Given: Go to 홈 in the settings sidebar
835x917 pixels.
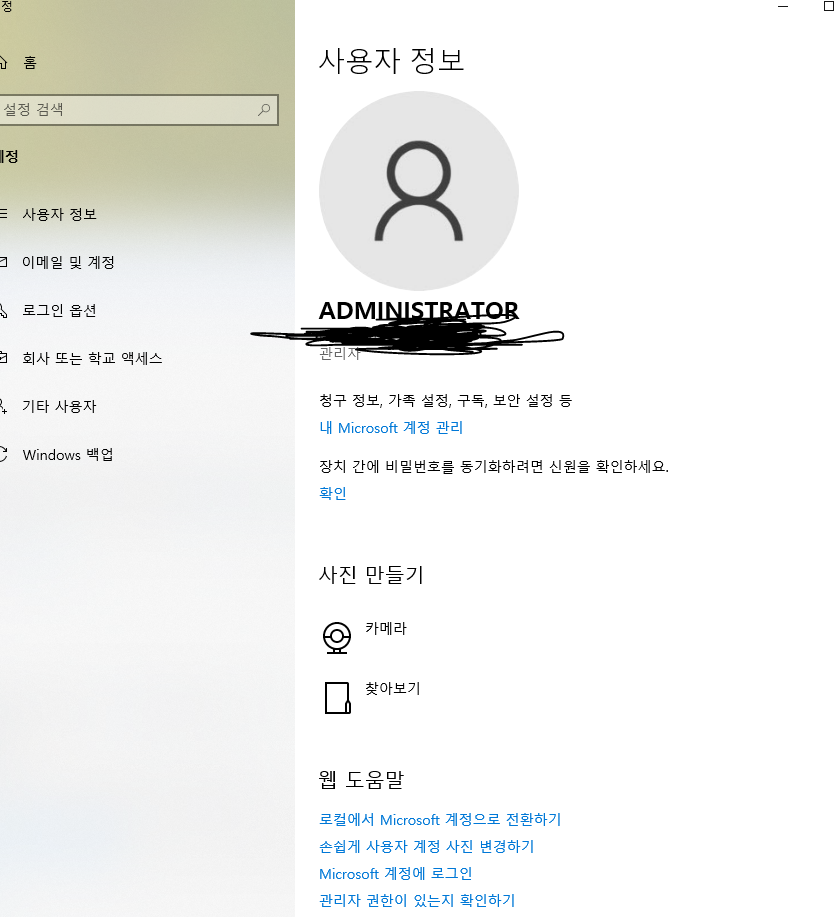Looking at the screenshot, I should click(30, 63).
